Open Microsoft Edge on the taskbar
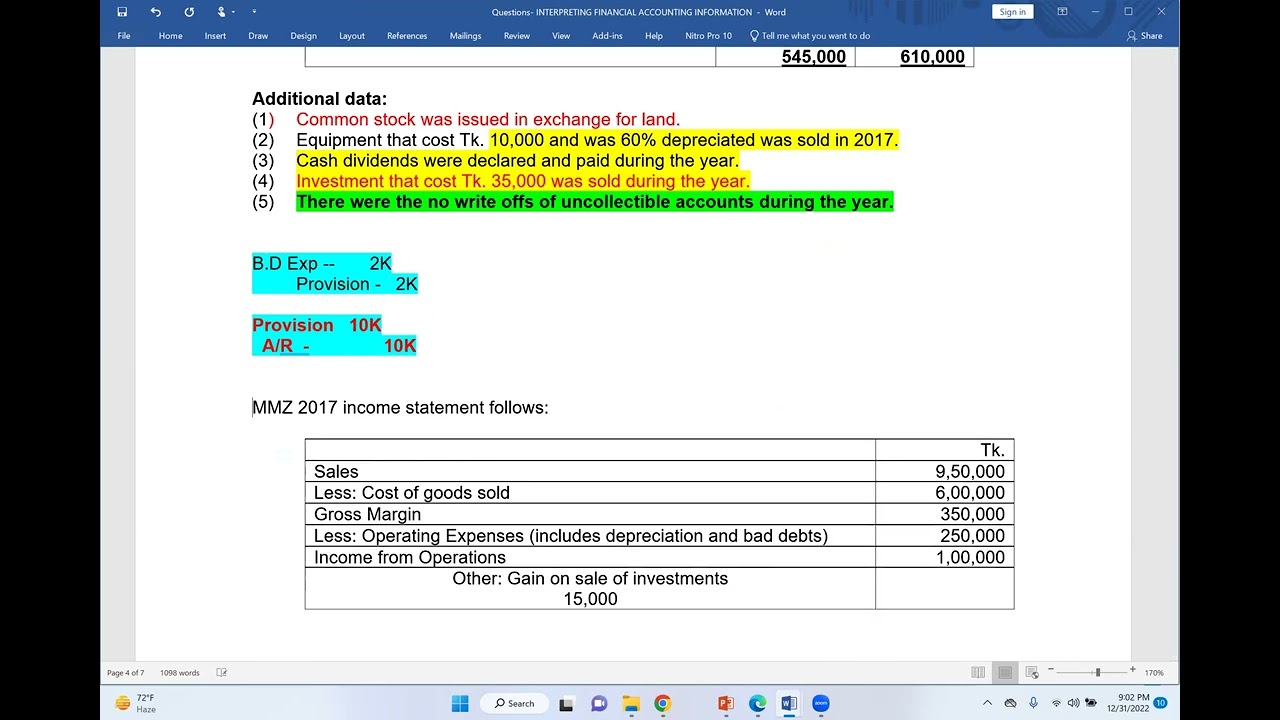Image resolution: width=1280 pixels, height=720 pixels. click(758, 703)
